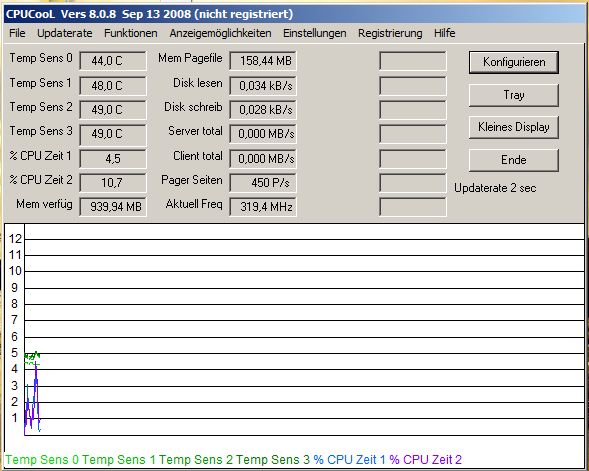Image resolution: width=589 pixels, height=471 pixels.
Task: Click the Temp Sens 2 label
Action: pyautogui.click(x=41, y=107)
